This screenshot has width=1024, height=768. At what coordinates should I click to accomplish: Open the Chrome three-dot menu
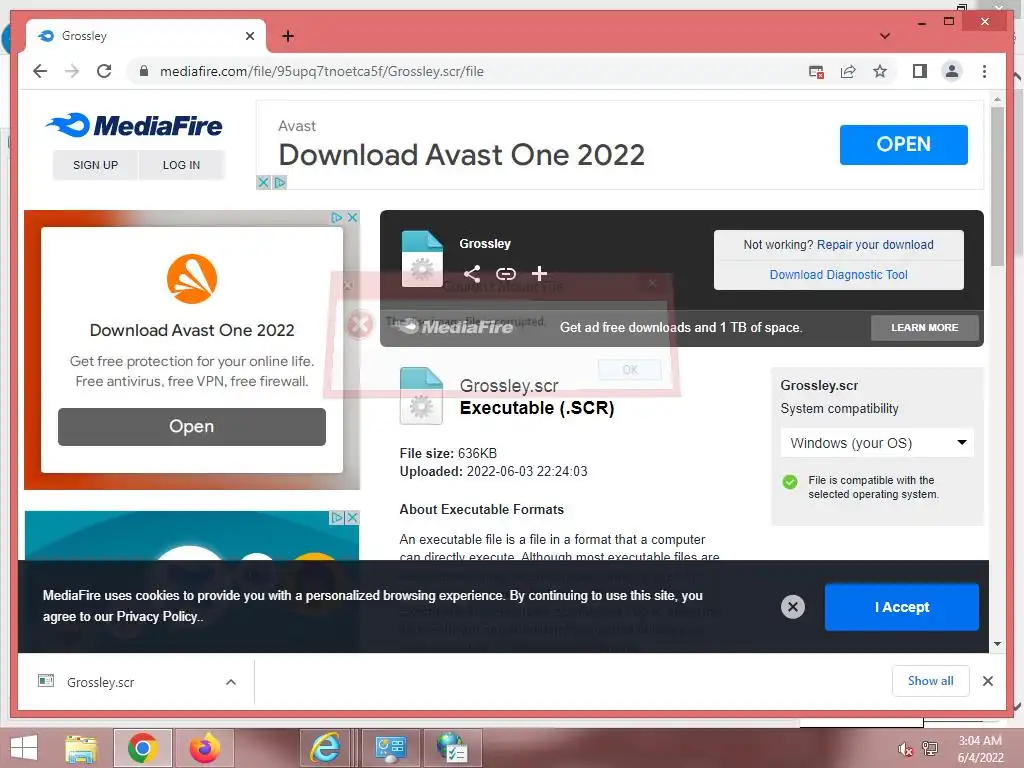984,71
